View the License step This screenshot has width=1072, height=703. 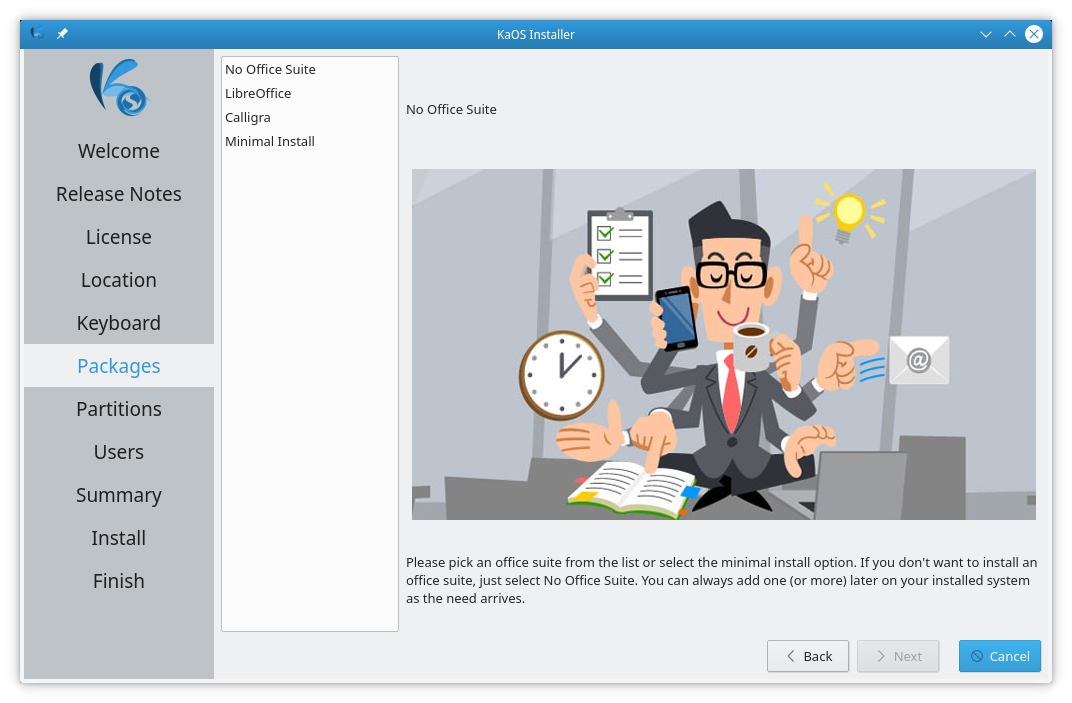pyautogui.click(x=118, y=236)
